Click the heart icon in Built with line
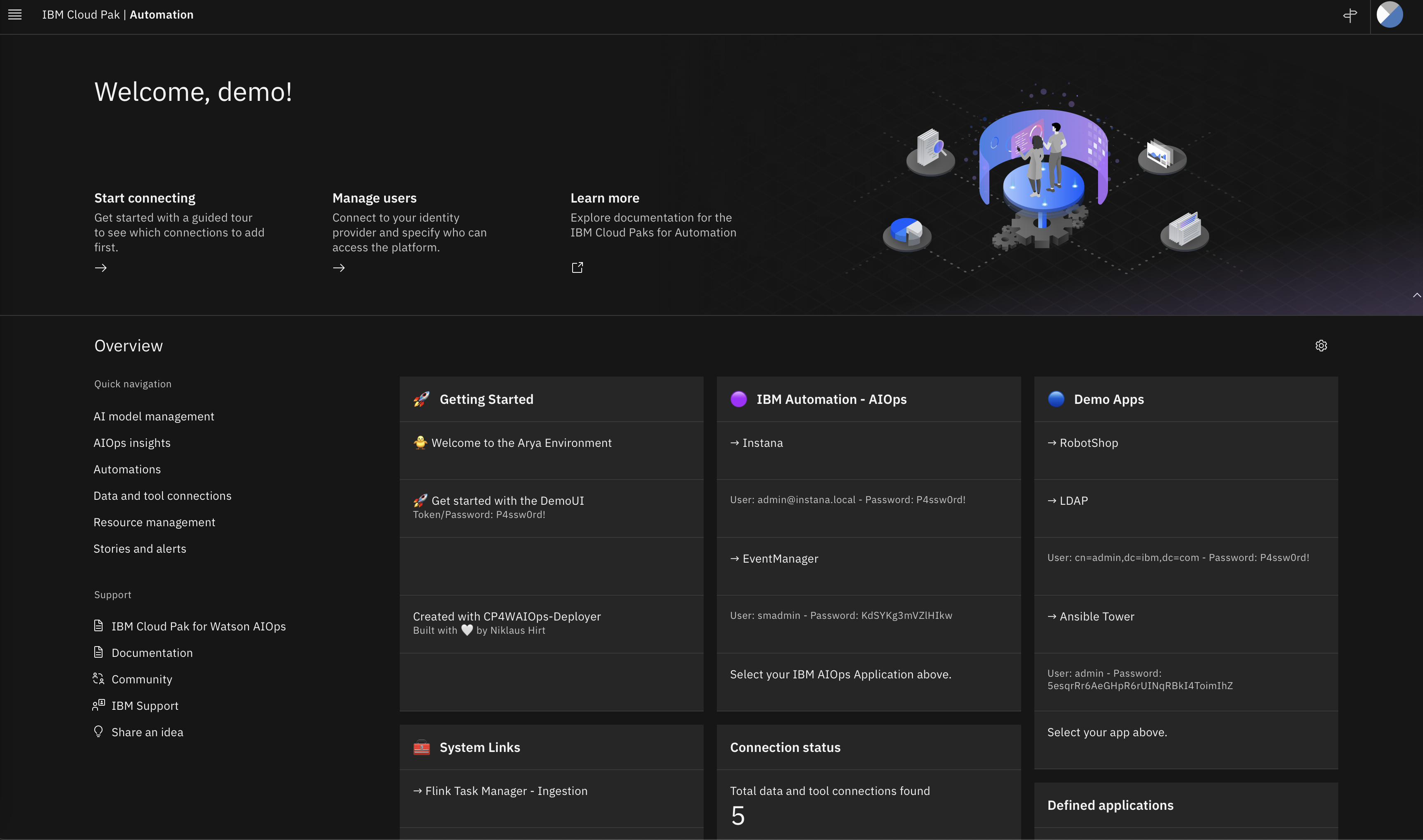This screenshot has width=1423, height=840. click(x=467, y=630)
